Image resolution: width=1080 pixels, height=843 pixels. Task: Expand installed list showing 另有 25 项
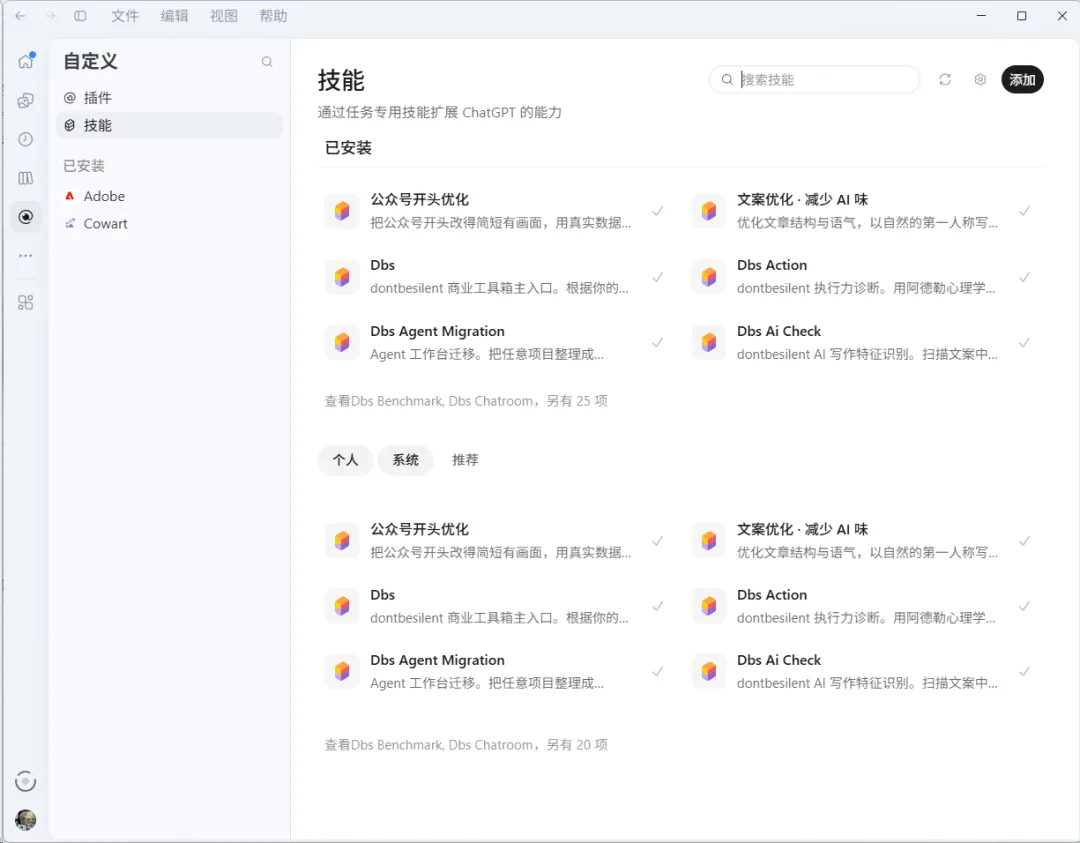[x=466, y=401]
